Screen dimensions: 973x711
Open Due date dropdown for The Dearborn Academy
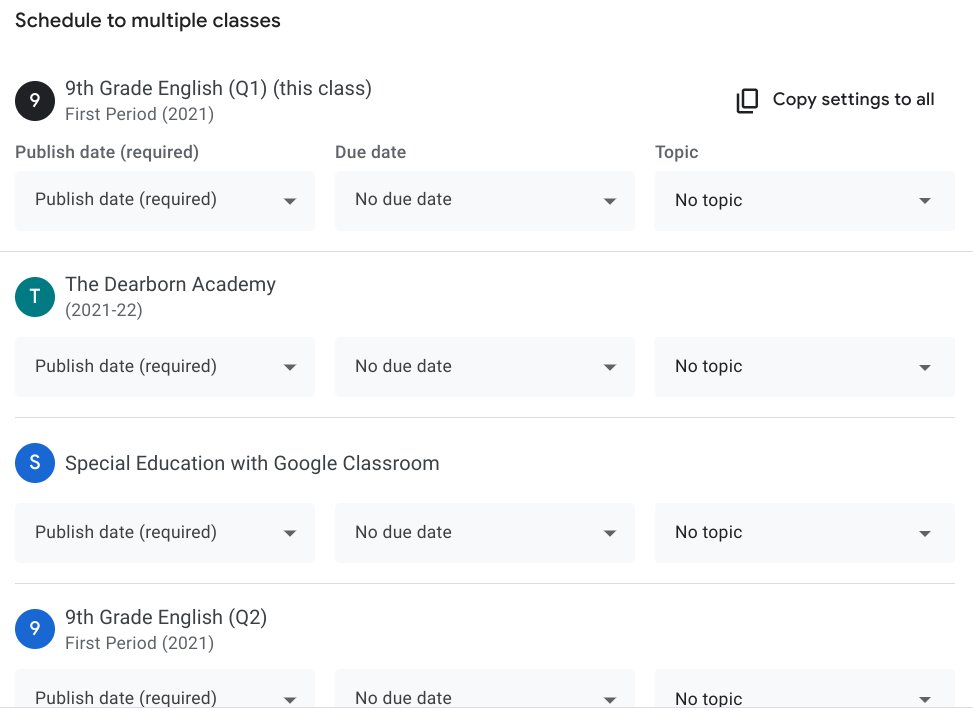pos(485,367)
